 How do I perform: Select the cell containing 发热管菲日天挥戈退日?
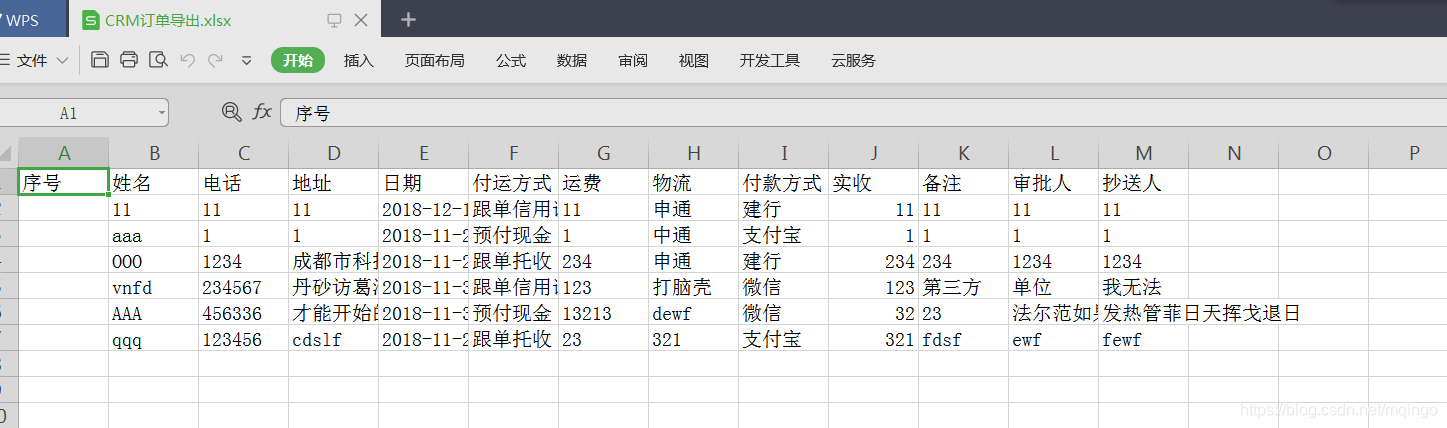point(1144,314)
